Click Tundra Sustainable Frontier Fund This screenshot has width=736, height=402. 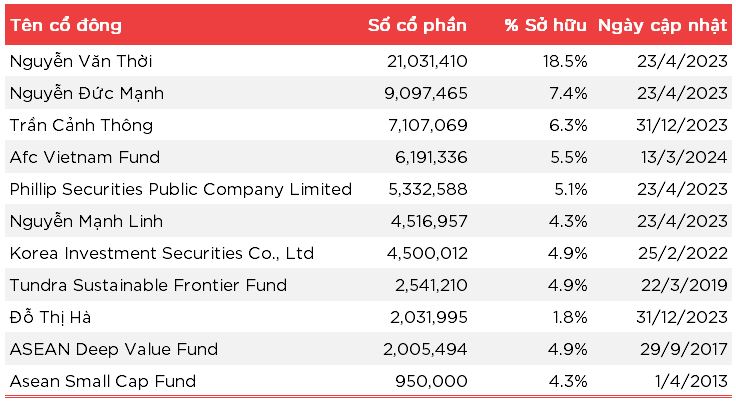pyautogui.click(x=148, y=285)
